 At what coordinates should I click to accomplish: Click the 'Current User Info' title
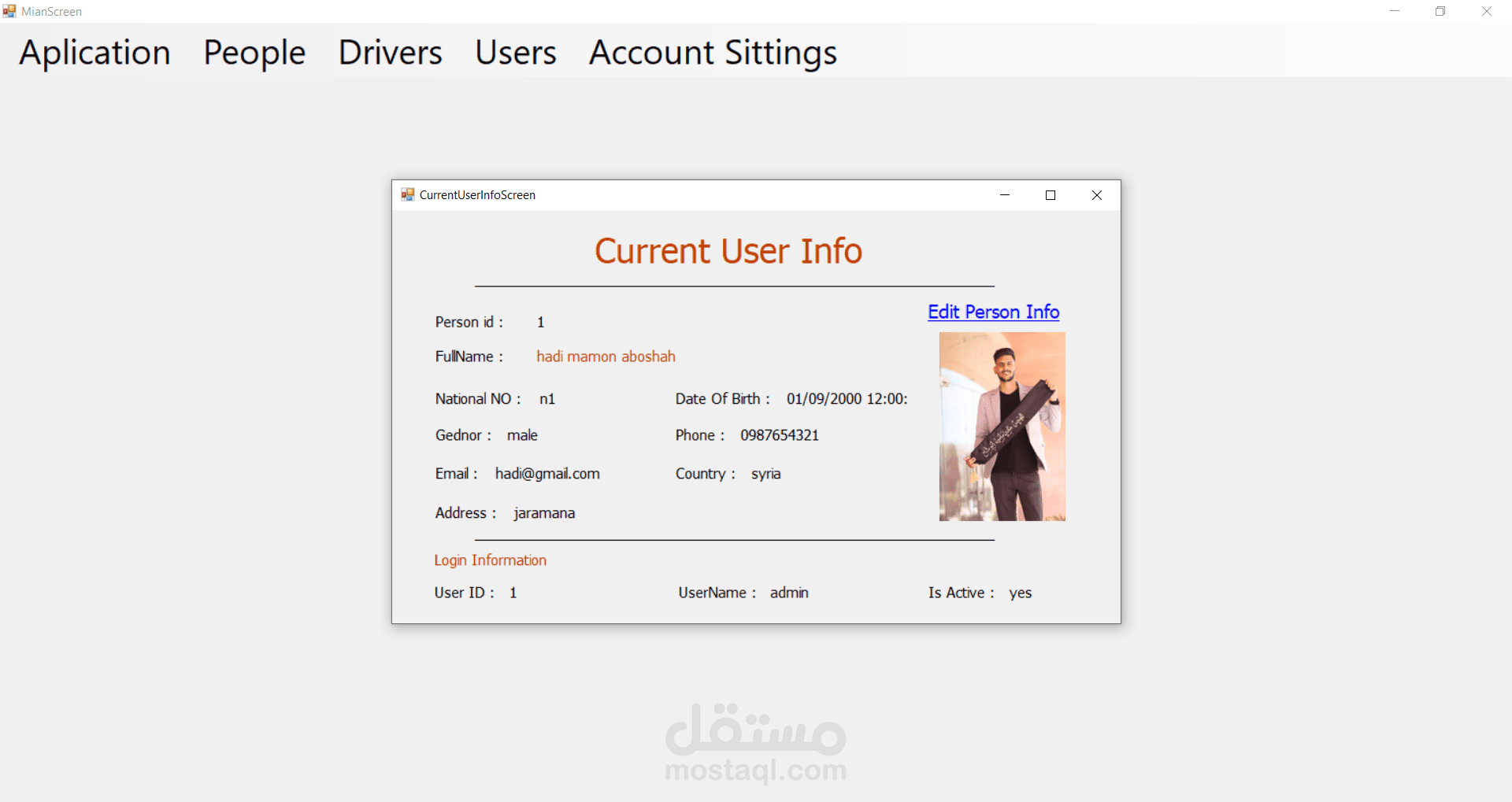point(728,251)
